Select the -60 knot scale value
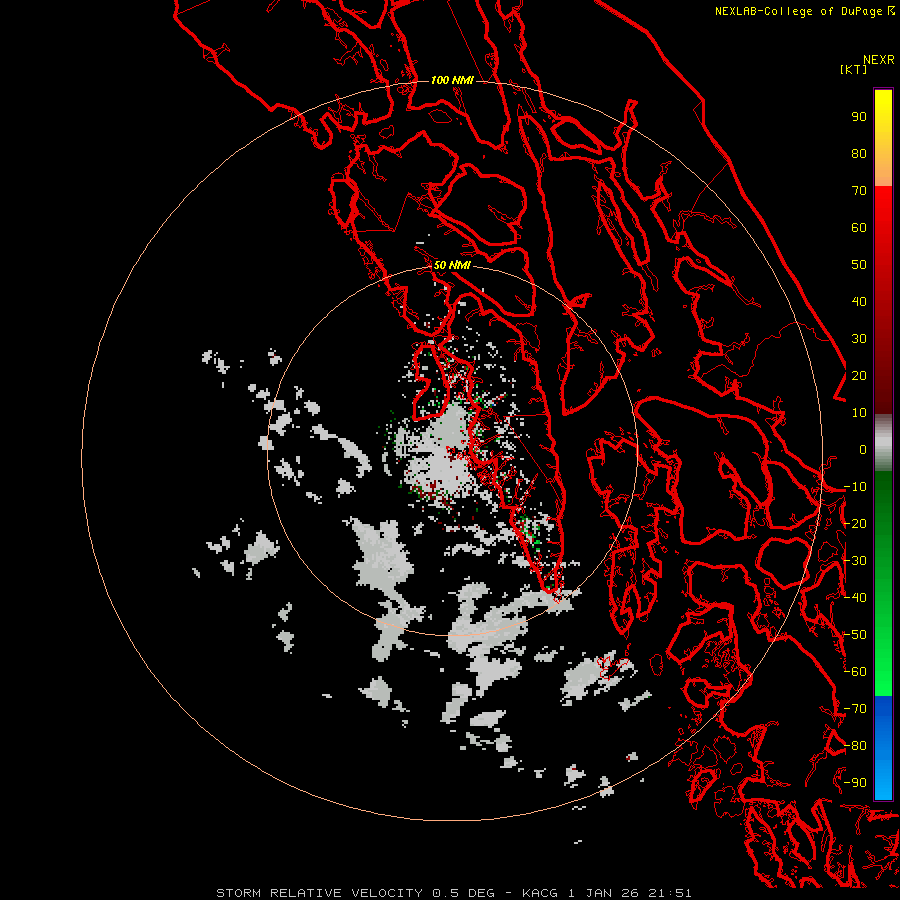Screen dimensions: 900x900 click(x=856, y=672)
